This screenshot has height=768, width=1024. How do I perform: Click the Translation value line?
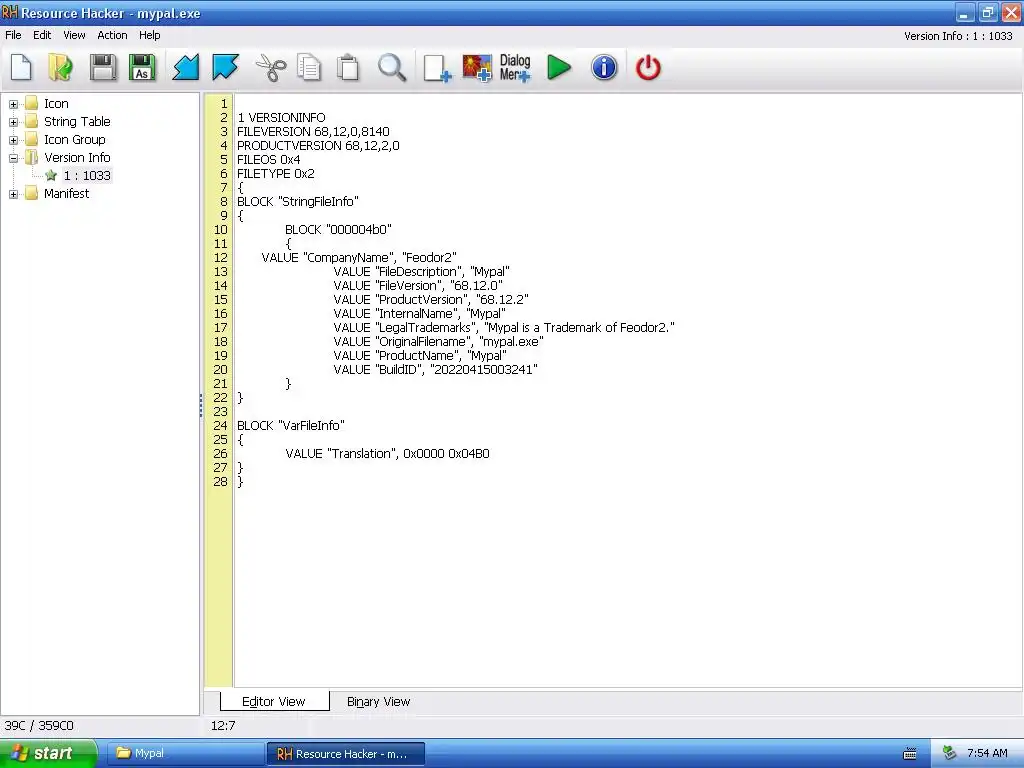[387, 453]
